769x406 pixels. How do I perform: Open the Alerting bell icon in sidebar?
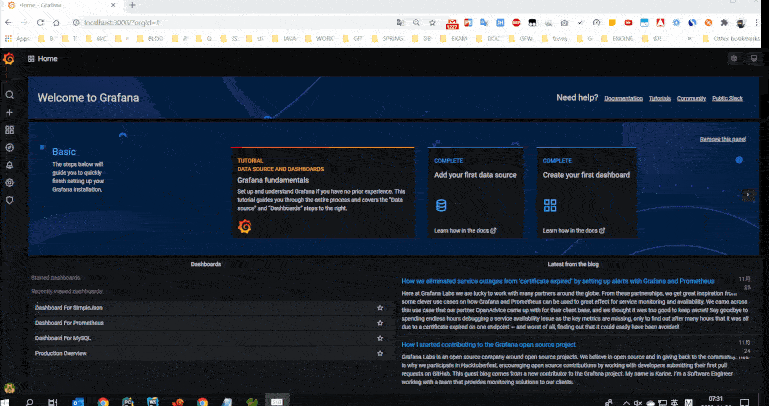pos(9,165)
